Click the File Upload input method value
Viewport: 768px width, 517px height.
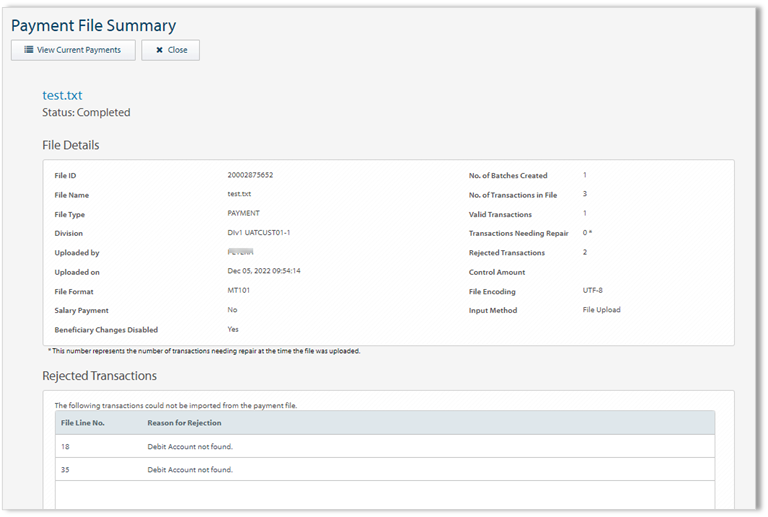tap(601, 310)
